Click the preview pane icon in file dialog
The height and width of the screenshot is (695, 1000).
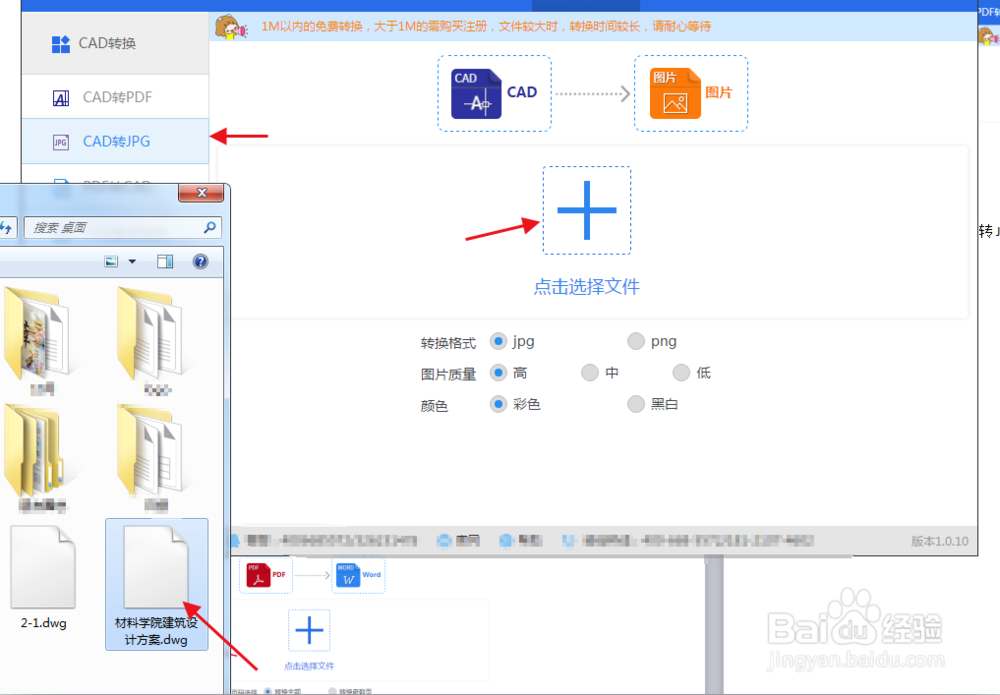coord(166,262)
